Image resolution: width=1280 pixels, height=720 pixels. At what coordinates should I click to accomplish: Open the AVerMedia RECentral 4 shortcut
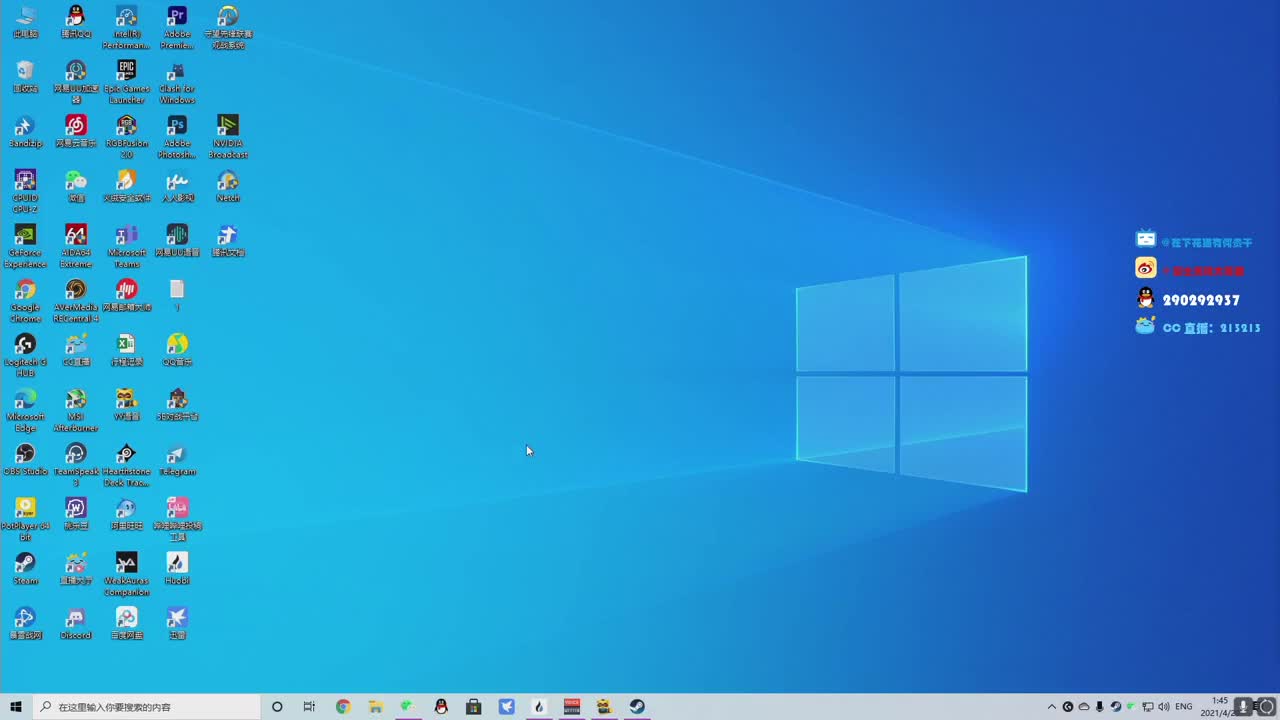tap(76, 301)
